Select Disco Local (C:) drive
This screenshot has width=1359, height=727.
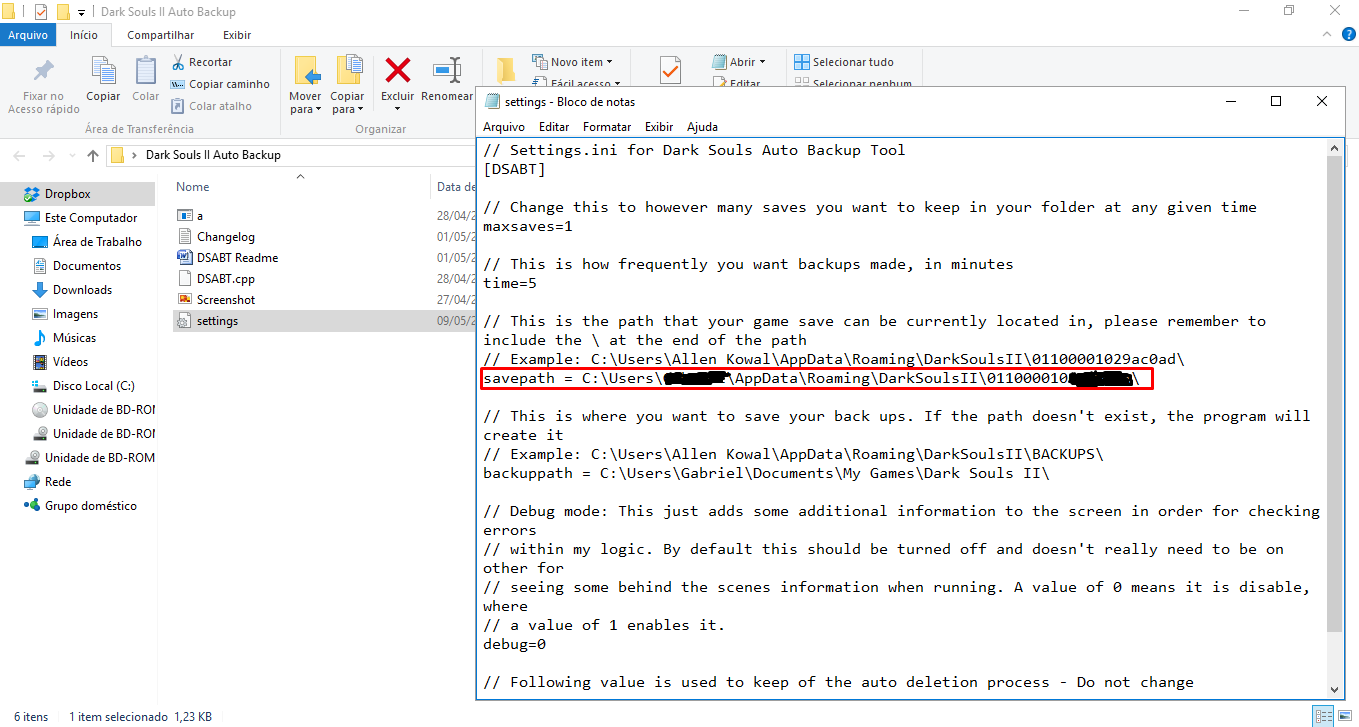[83, 386]
